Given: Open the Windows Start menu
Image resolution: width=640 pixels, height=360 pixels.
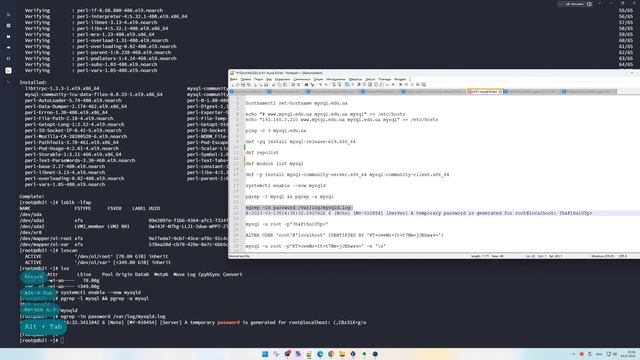Looking at the screenshot, I should coord(265,354).
